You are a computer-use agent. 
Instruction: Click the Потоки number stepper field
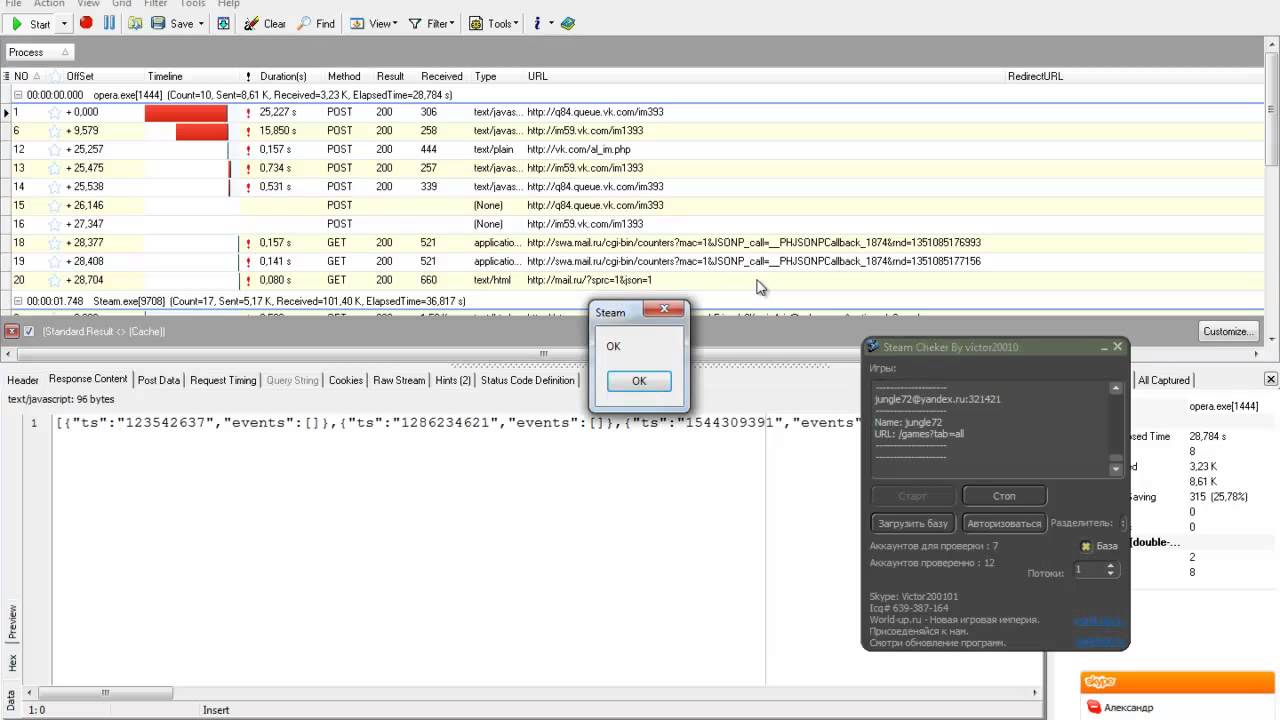pos(1095,570)
